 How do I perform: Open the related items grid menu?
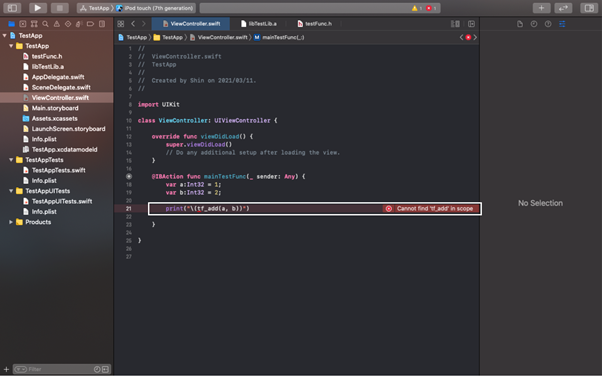[121, 24]
